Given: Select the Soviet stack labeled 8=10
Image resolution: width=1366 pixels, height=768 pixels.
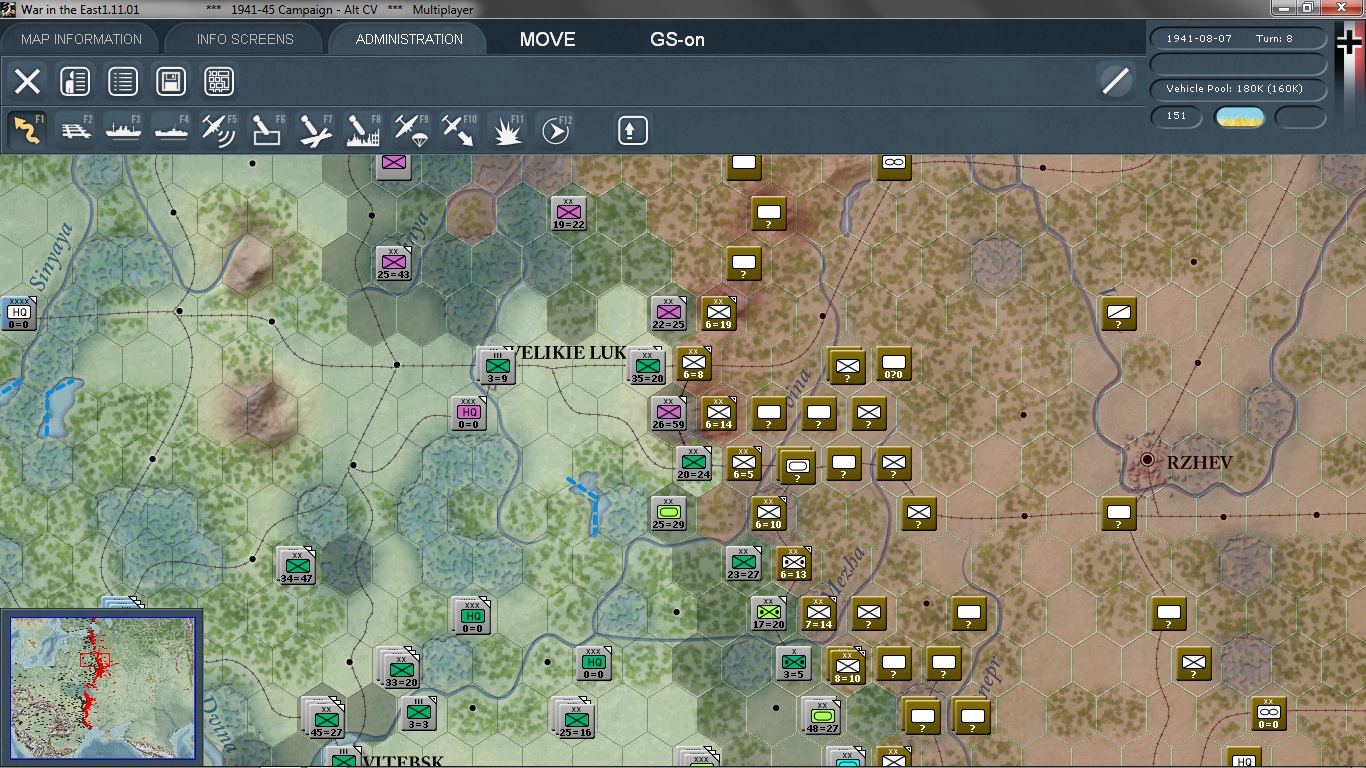Looking at the screenshot, I should coord(846,665).
